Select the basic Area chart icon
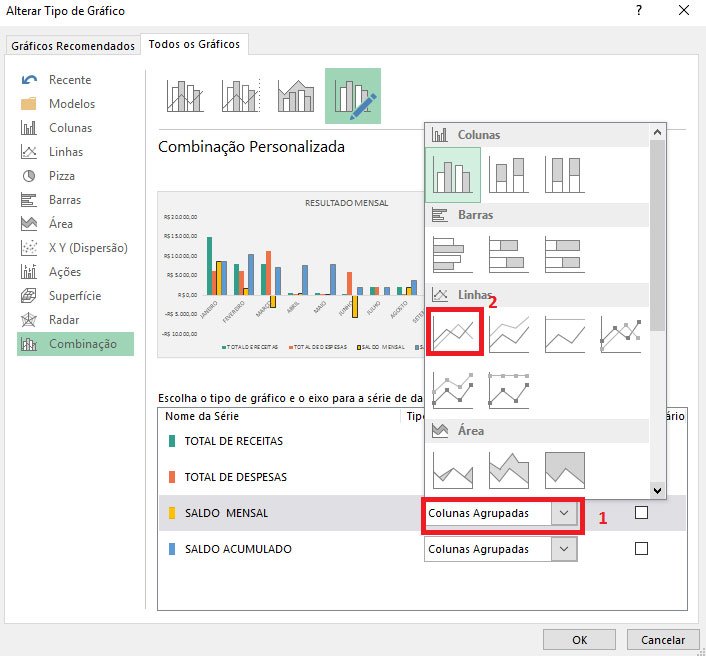Screen dimensions: 706x656 pos(453,468)
